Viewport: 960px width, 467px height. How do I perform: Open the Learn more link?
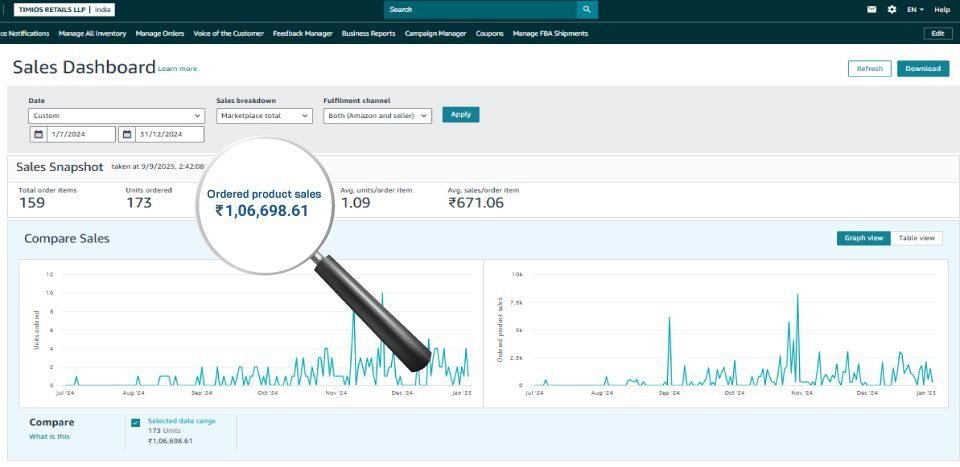tap(177, 69)
